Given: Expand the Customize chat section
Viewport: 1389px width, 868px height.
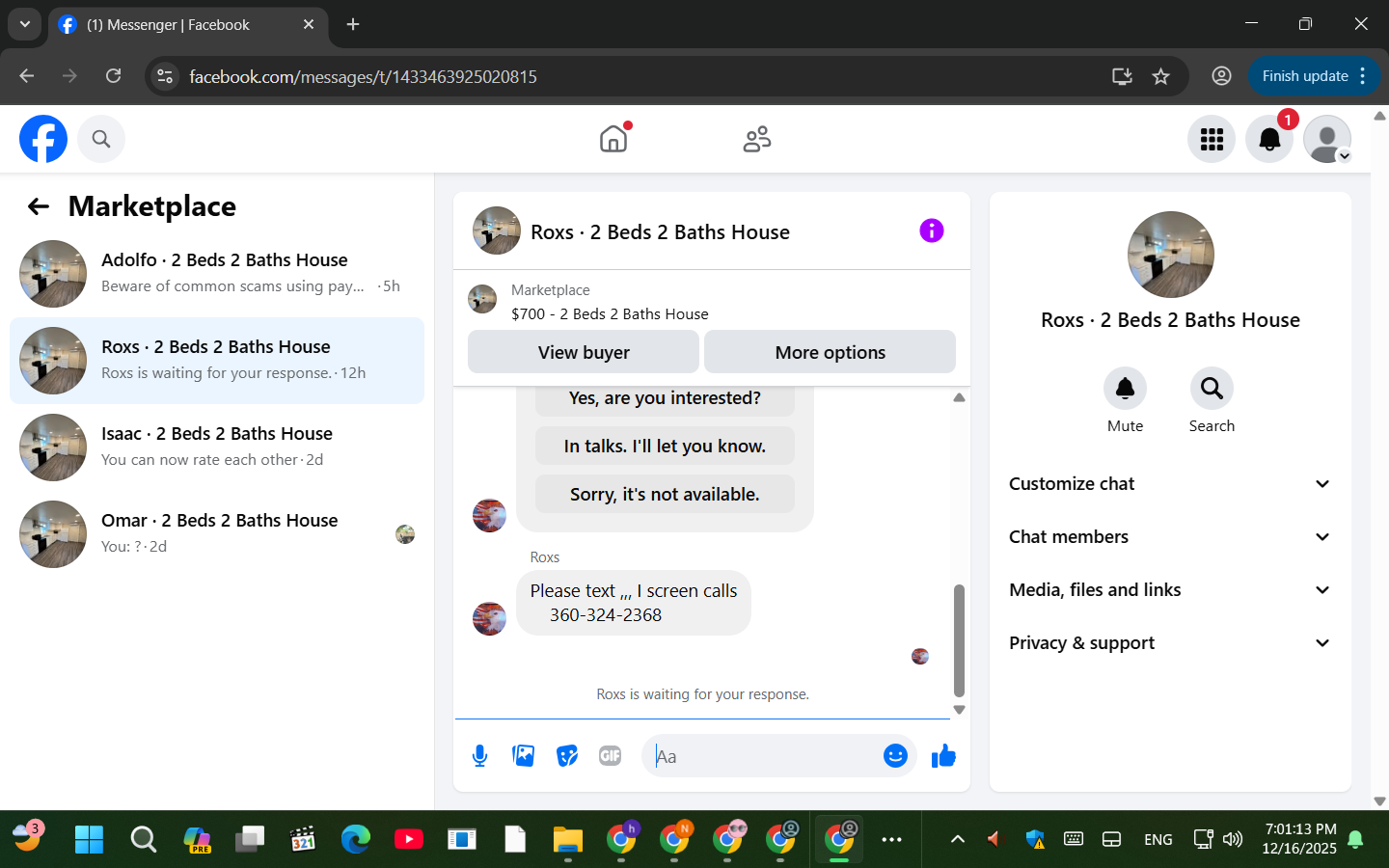Looking at the screenshot, I should coord(1170,484).
